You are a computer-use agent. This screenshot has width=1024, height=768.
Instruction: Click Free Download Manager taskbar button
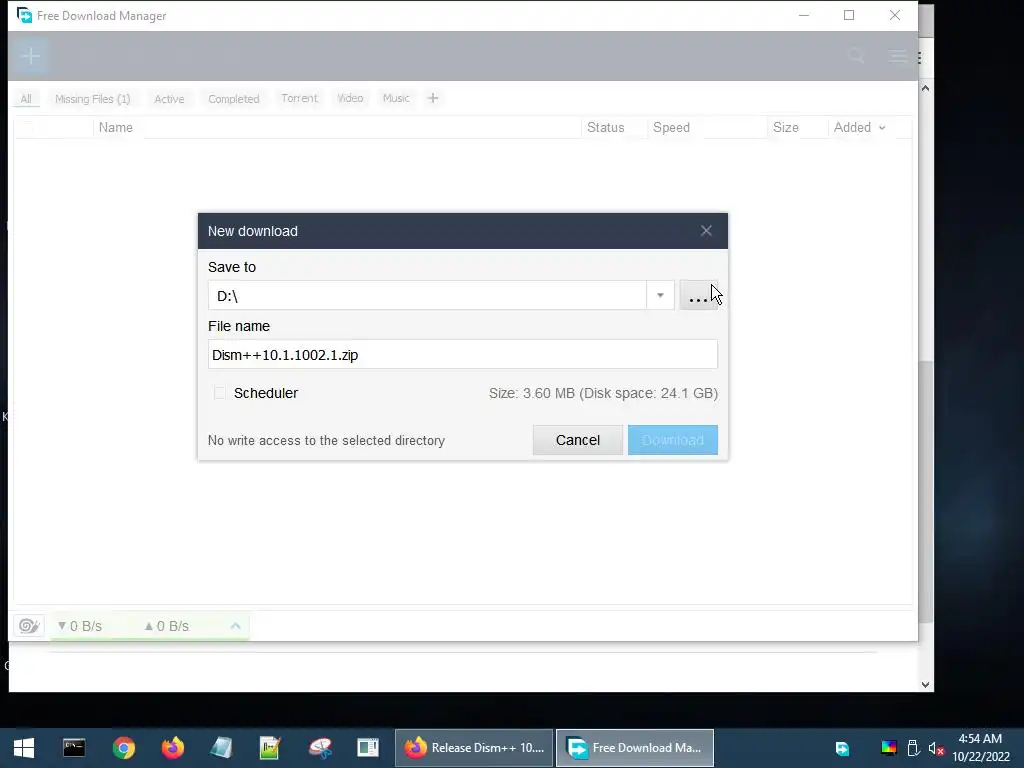coord(635,748)
